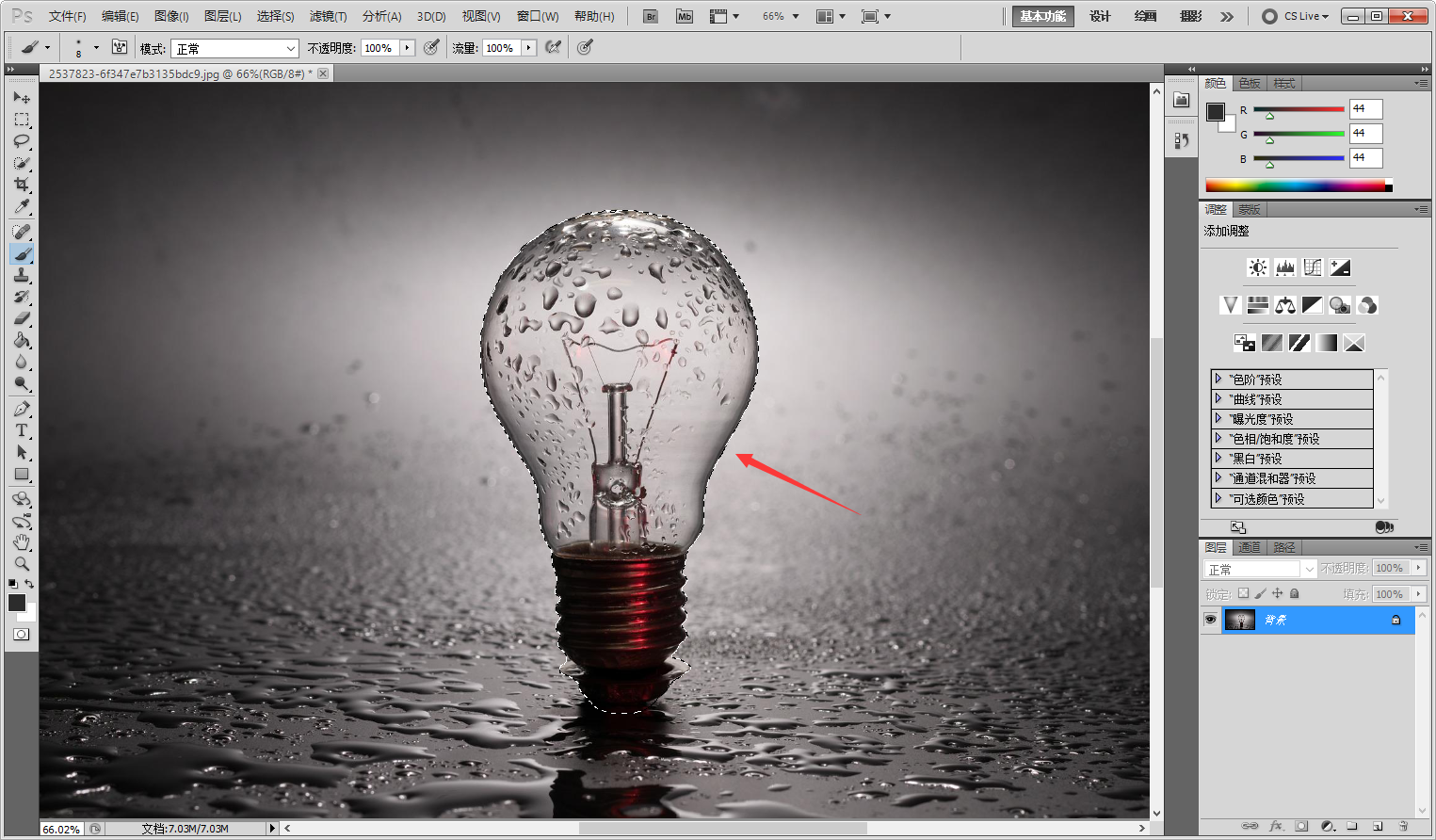This screenshot has width=1436, height=840.
Task: Add a Curves adjustment from the adjustments panel
Action: (1313, 267)
